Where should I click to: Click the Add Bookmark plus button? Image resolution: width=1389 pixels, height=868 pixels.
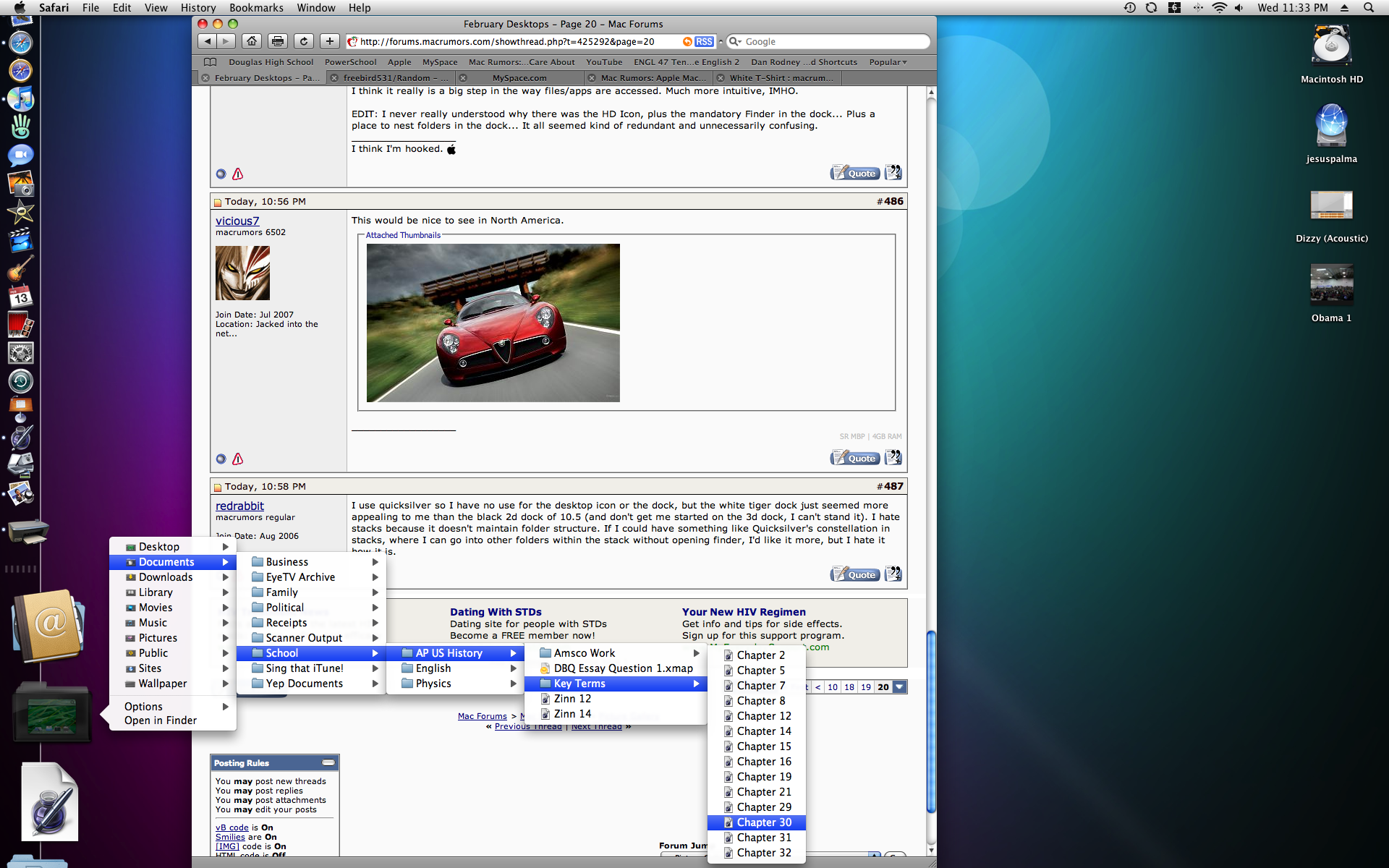pos(330,41)
